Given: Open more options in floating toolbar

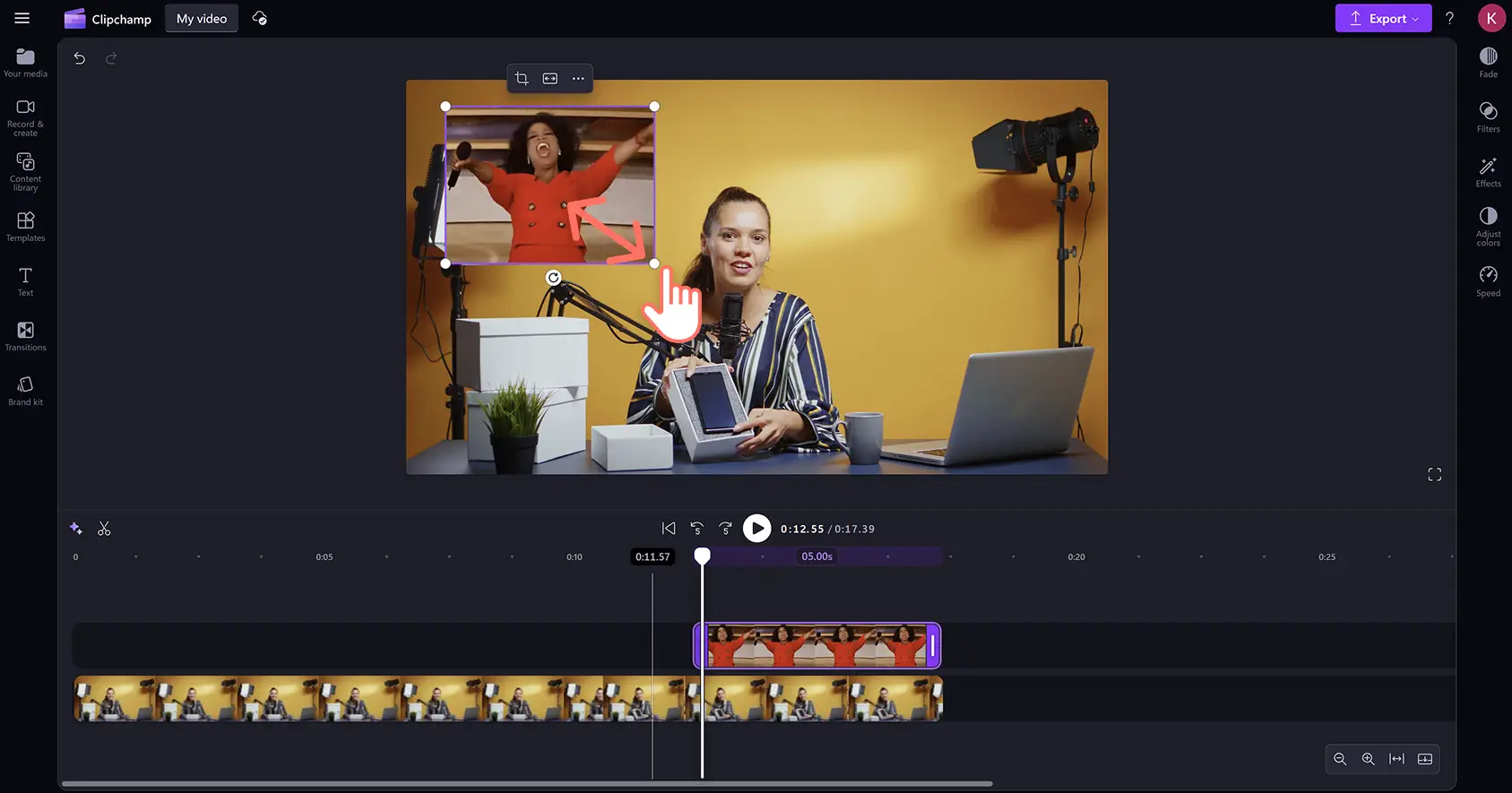Looking at the screenshot, I should pyautogui.click(x=578, y=79).
